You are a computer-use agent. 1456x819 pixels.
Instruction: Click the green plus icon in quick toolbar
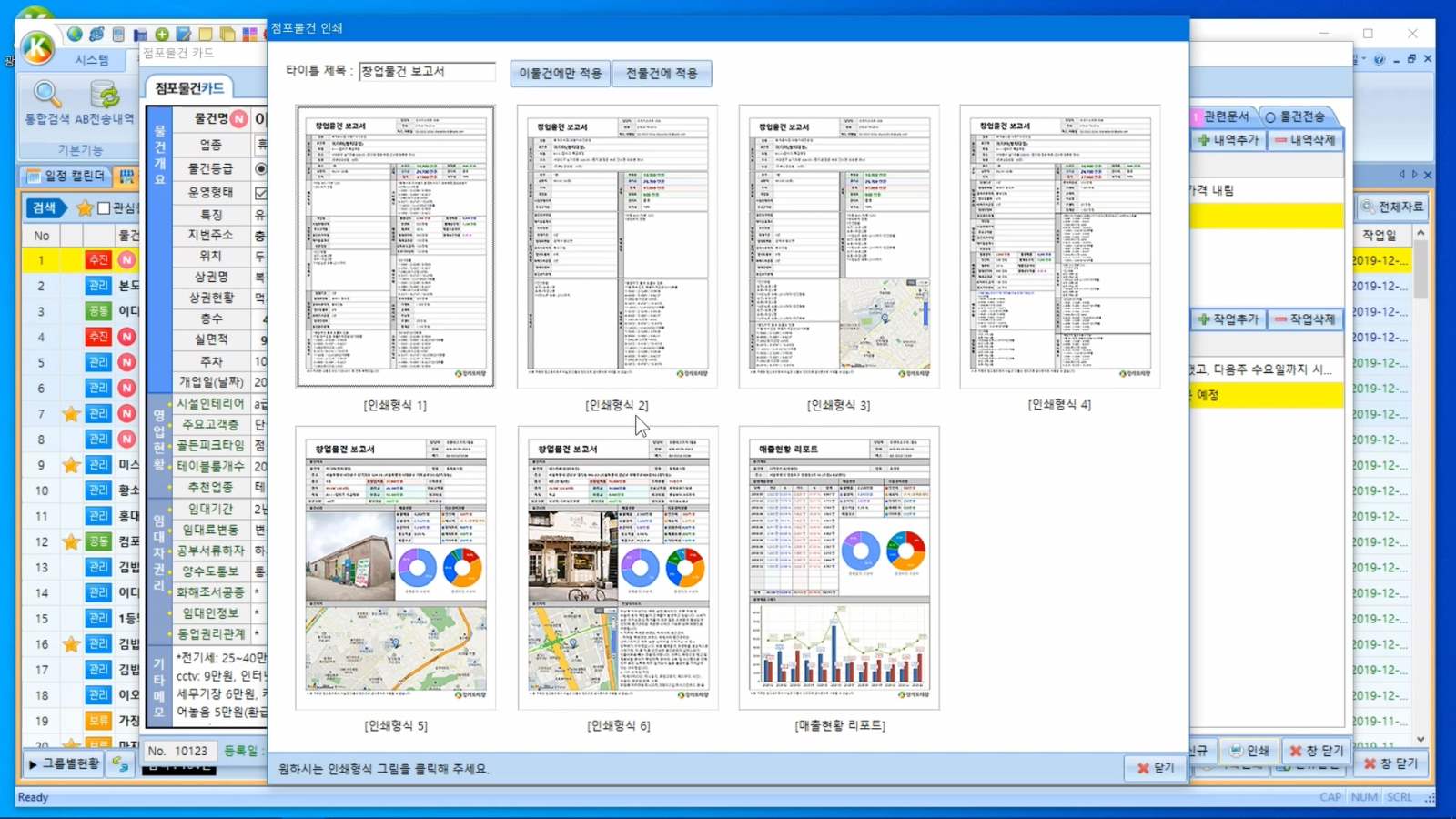tap(162, 34)
